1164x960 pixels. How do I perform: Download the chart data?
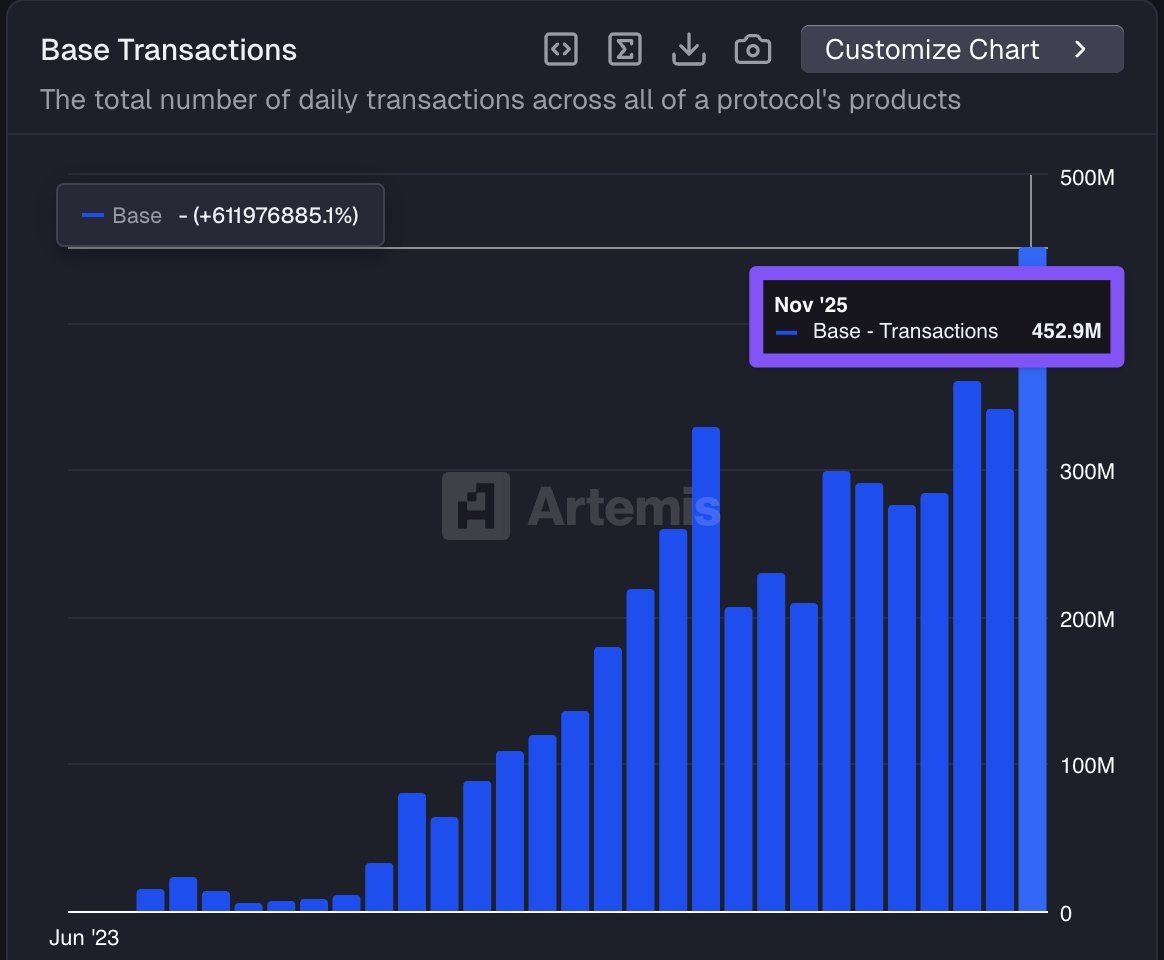coord(689,49)
